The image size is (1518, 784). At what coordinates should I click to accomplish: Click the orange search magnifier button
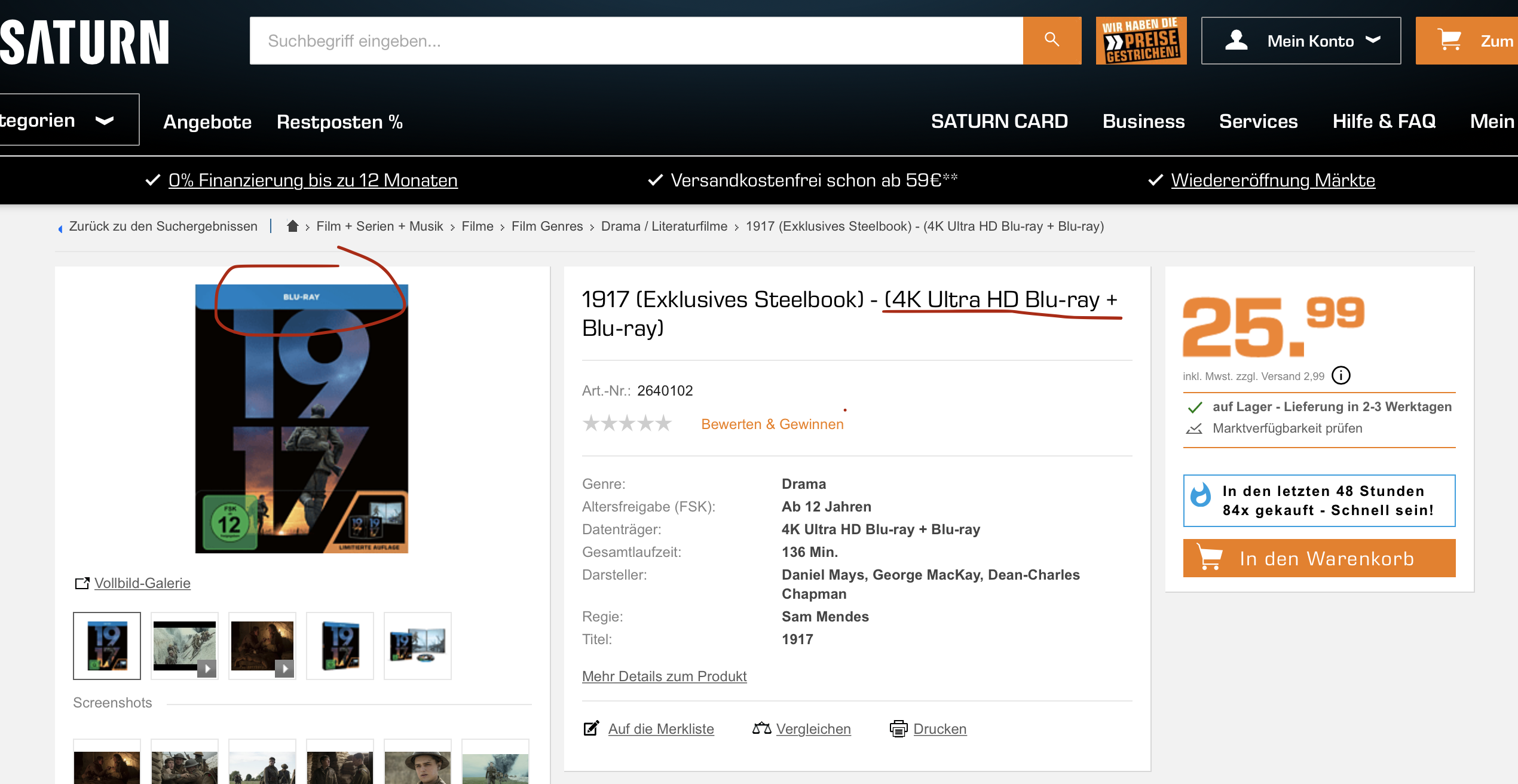[1052, 41]
